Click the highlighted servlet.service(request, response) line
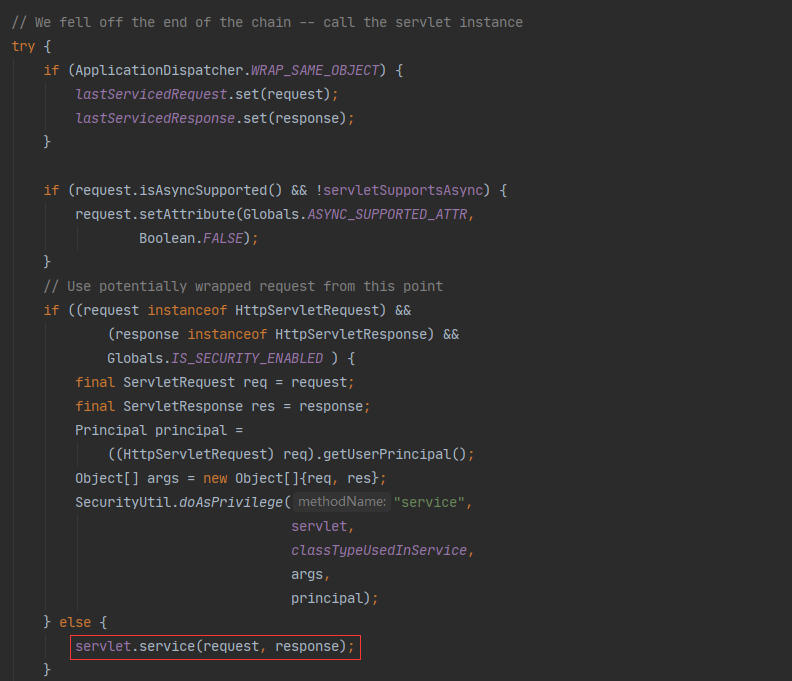The width and height of the screenshot is (792, 681). [214, 646]
